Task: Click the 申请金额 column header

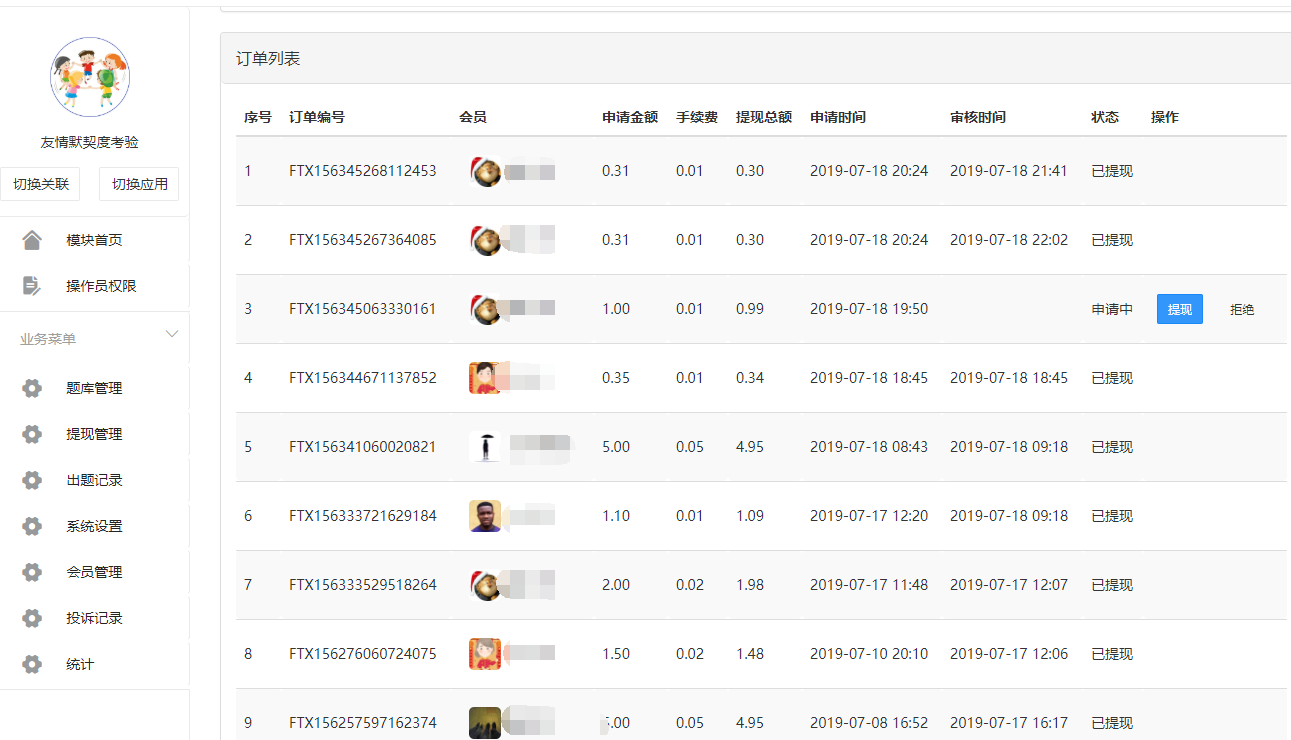Action: [630, 117]
